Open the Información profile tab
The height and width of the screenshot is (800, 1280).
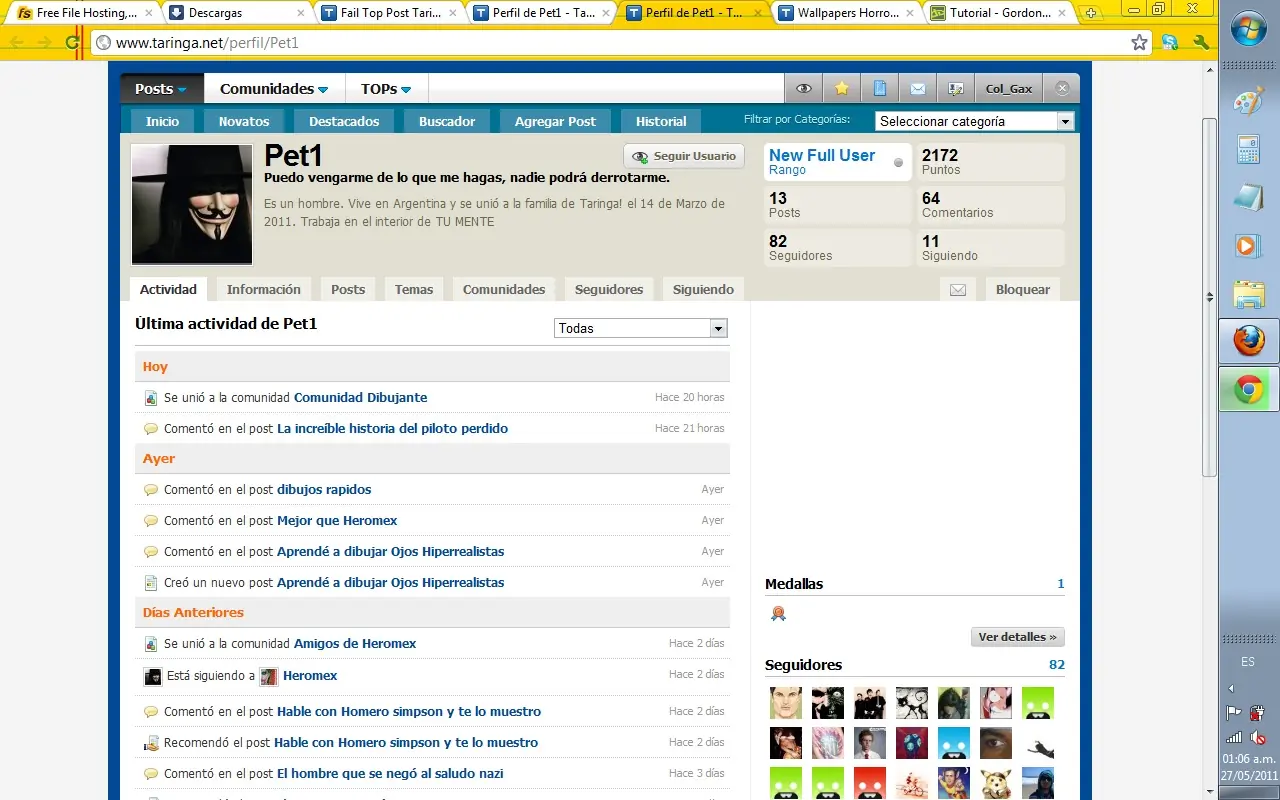264,289
